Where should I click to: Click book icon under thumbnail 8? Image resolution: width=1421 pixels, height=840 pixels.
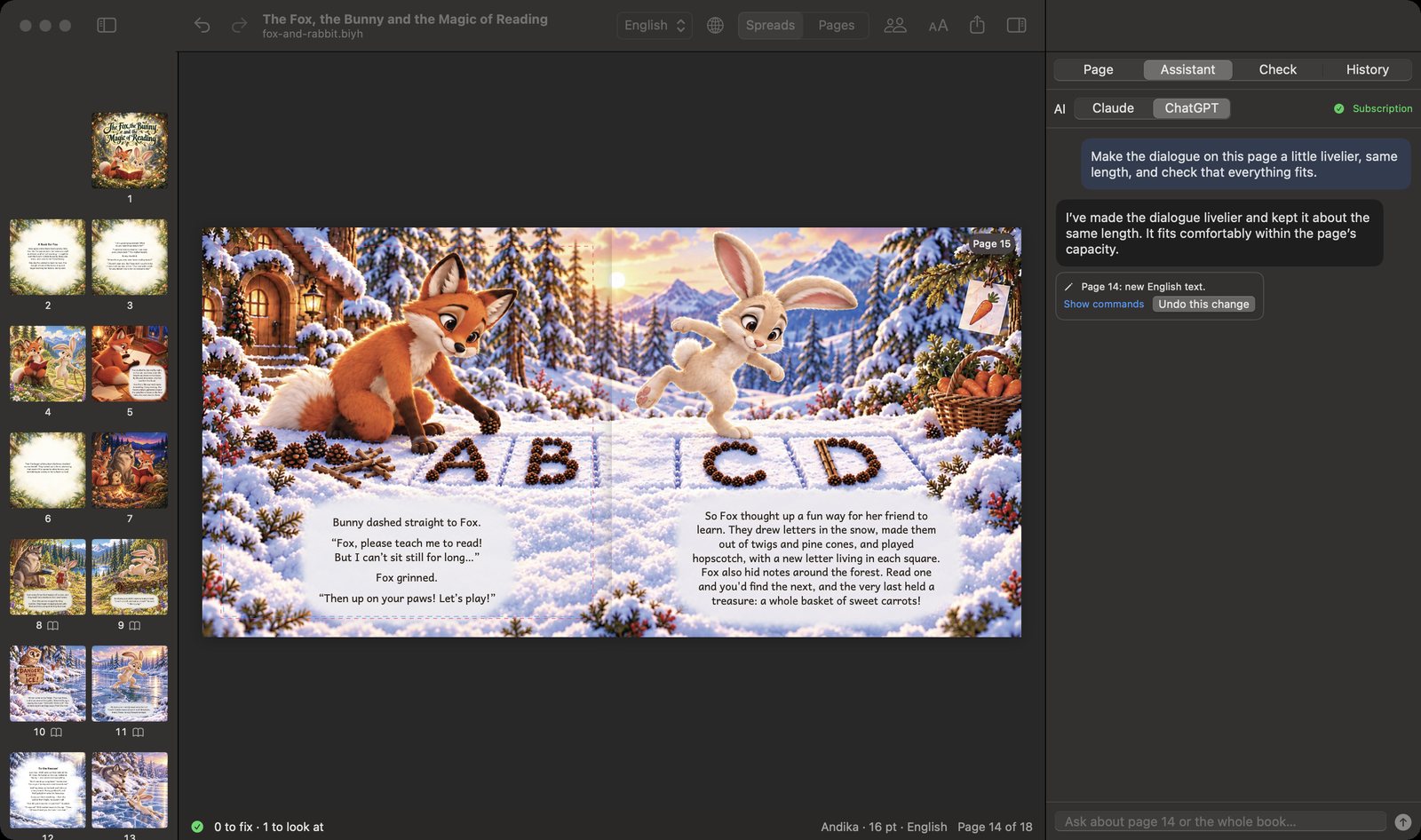pyautogui.click(x=52, y=625)
